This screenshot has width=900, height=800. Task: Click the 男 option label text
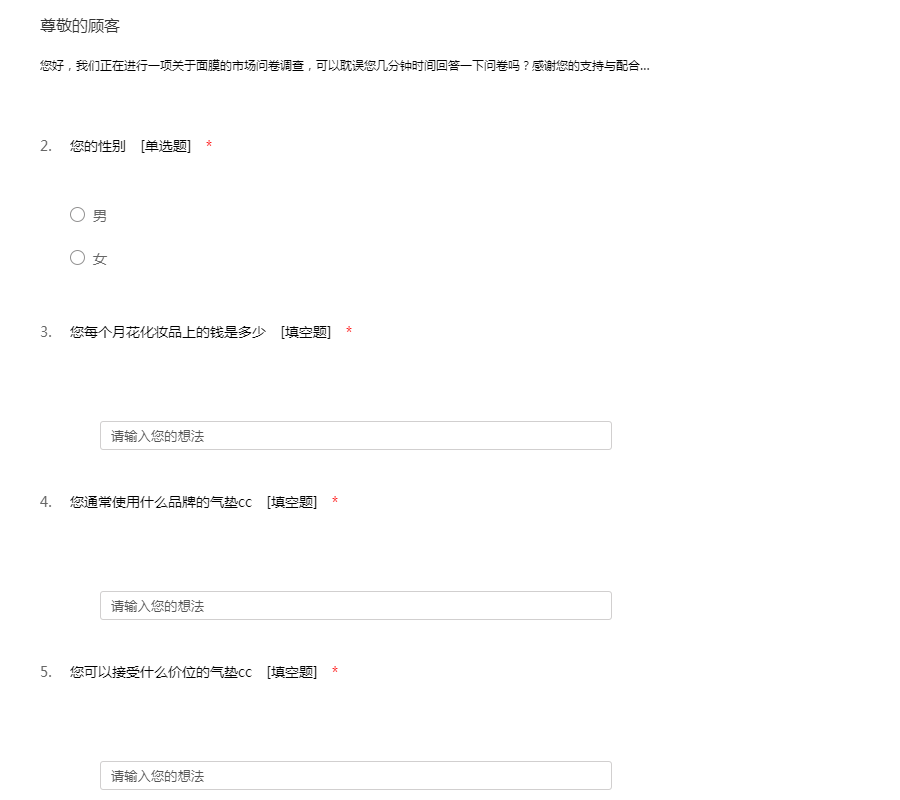(100, 216)
